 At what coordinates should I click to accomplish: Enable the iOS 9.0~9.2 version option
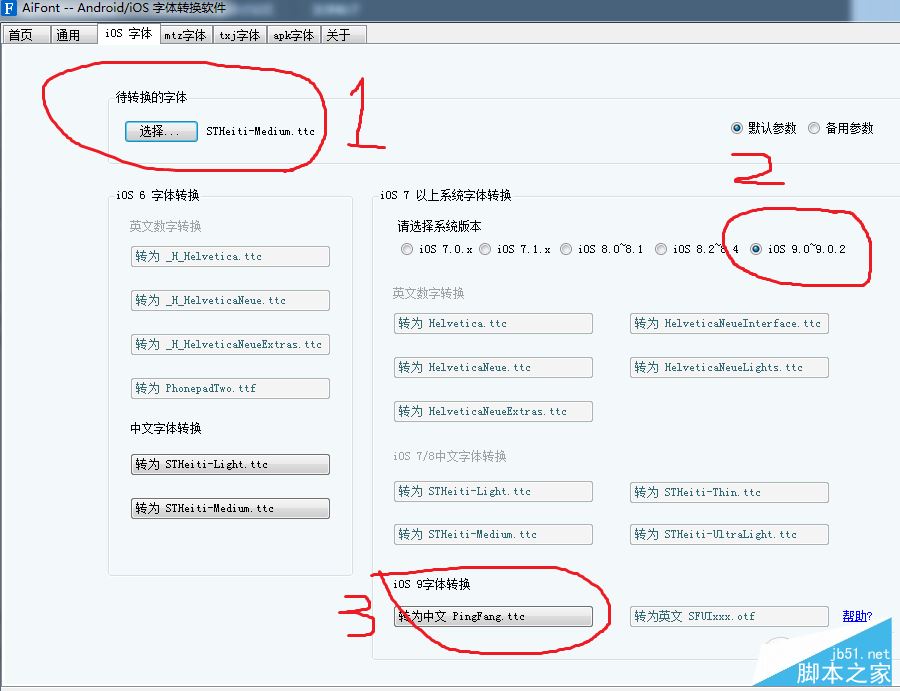point(757,249)
